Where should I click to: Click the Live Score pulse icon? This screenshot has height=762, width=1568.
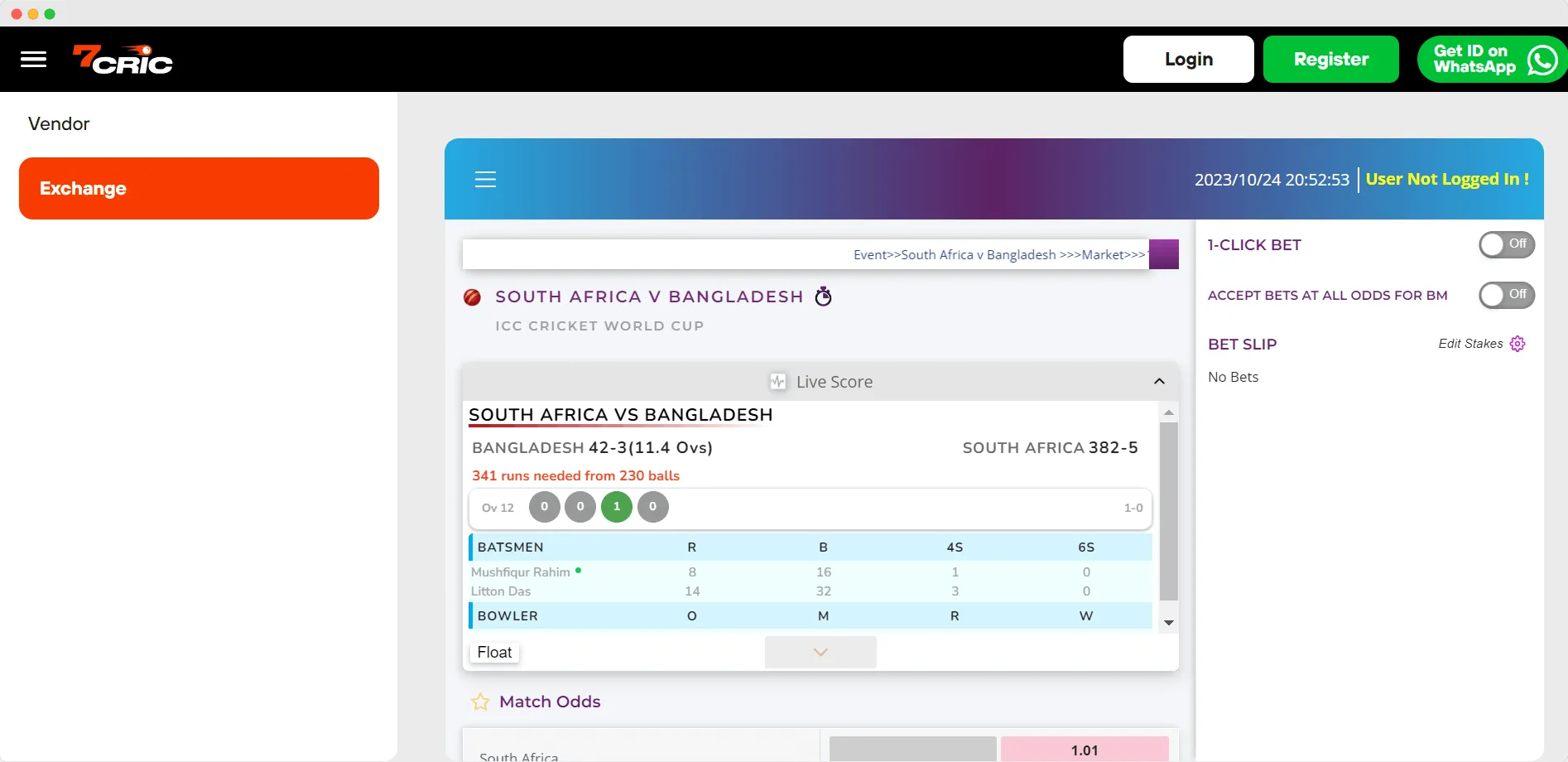click(x=778, y=381)
